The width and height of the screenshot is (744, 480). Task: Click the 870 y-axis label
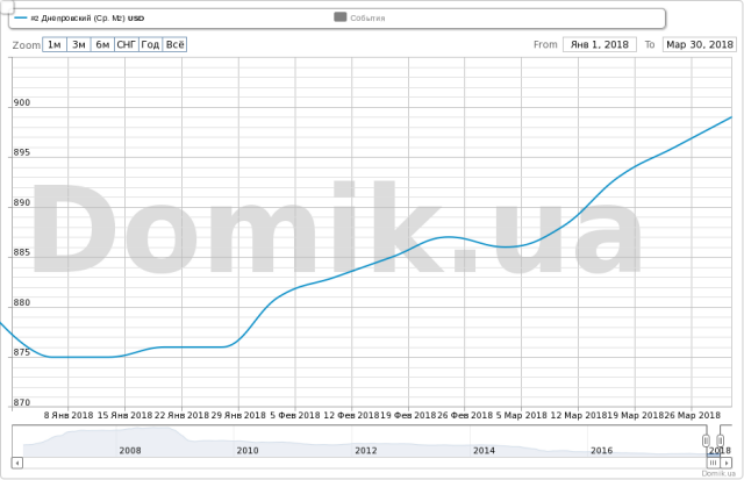22,403
